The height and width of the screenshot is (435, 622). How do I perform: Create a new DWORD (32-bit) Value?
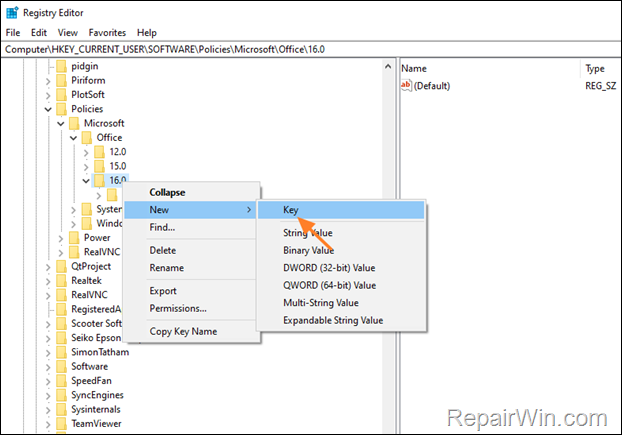pyautogui.click(x=341, y=268)
